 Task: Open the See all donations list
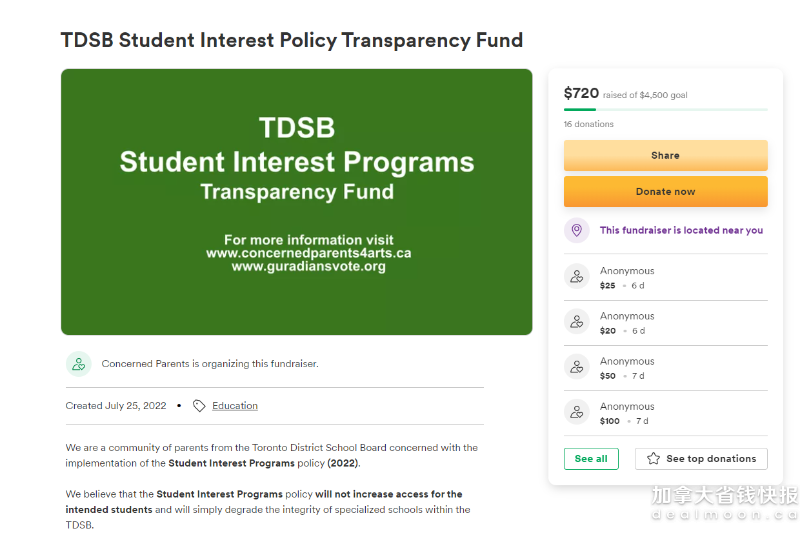point(591,459)
